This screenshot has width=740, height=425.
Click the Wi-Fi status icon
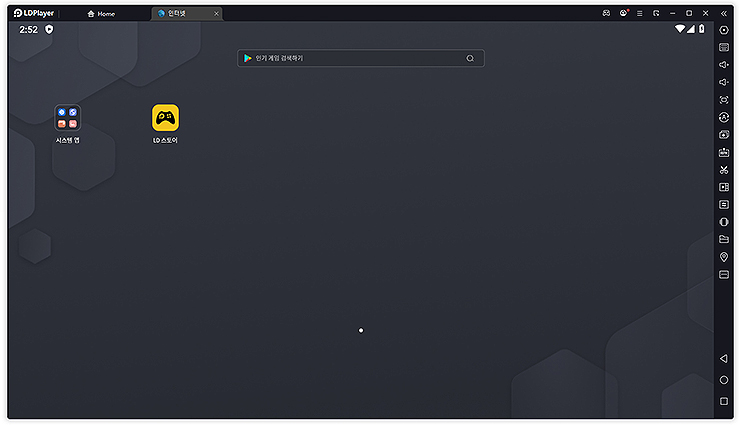(x=680, y=29)
